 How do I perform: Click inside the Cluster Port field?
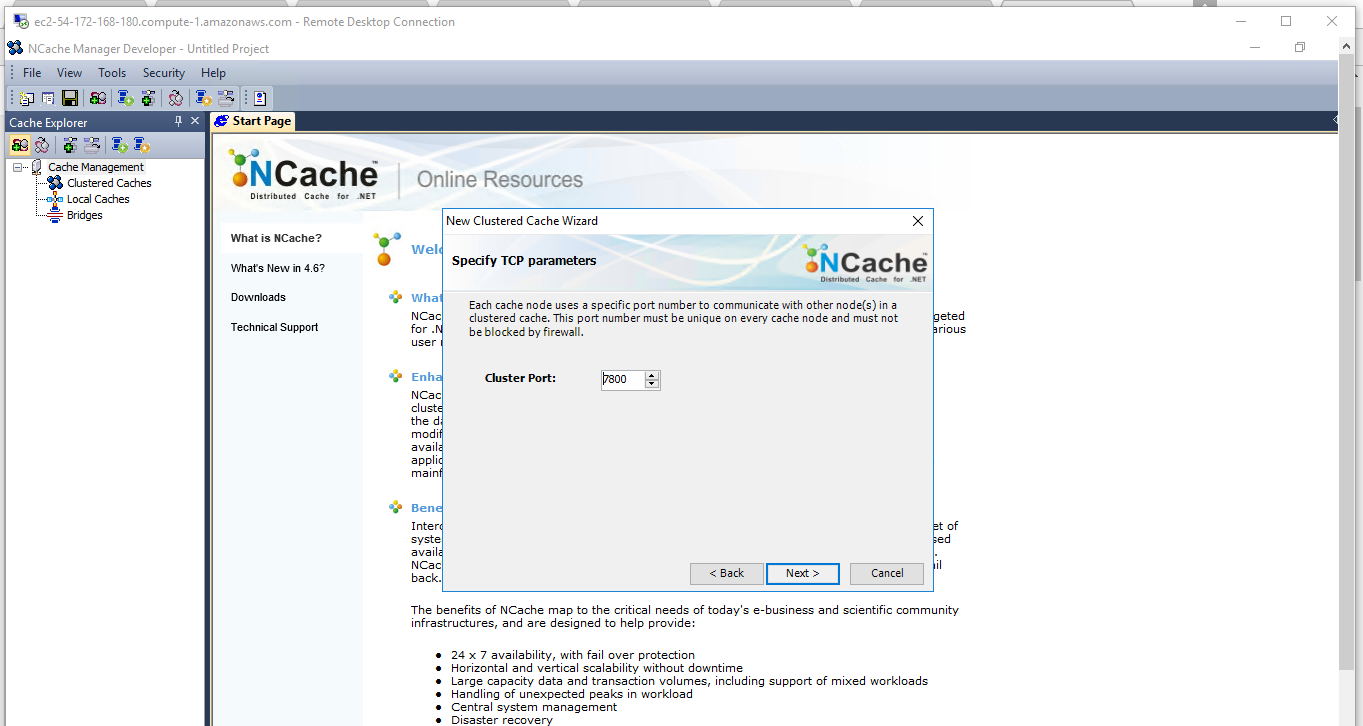coord(620,379)
